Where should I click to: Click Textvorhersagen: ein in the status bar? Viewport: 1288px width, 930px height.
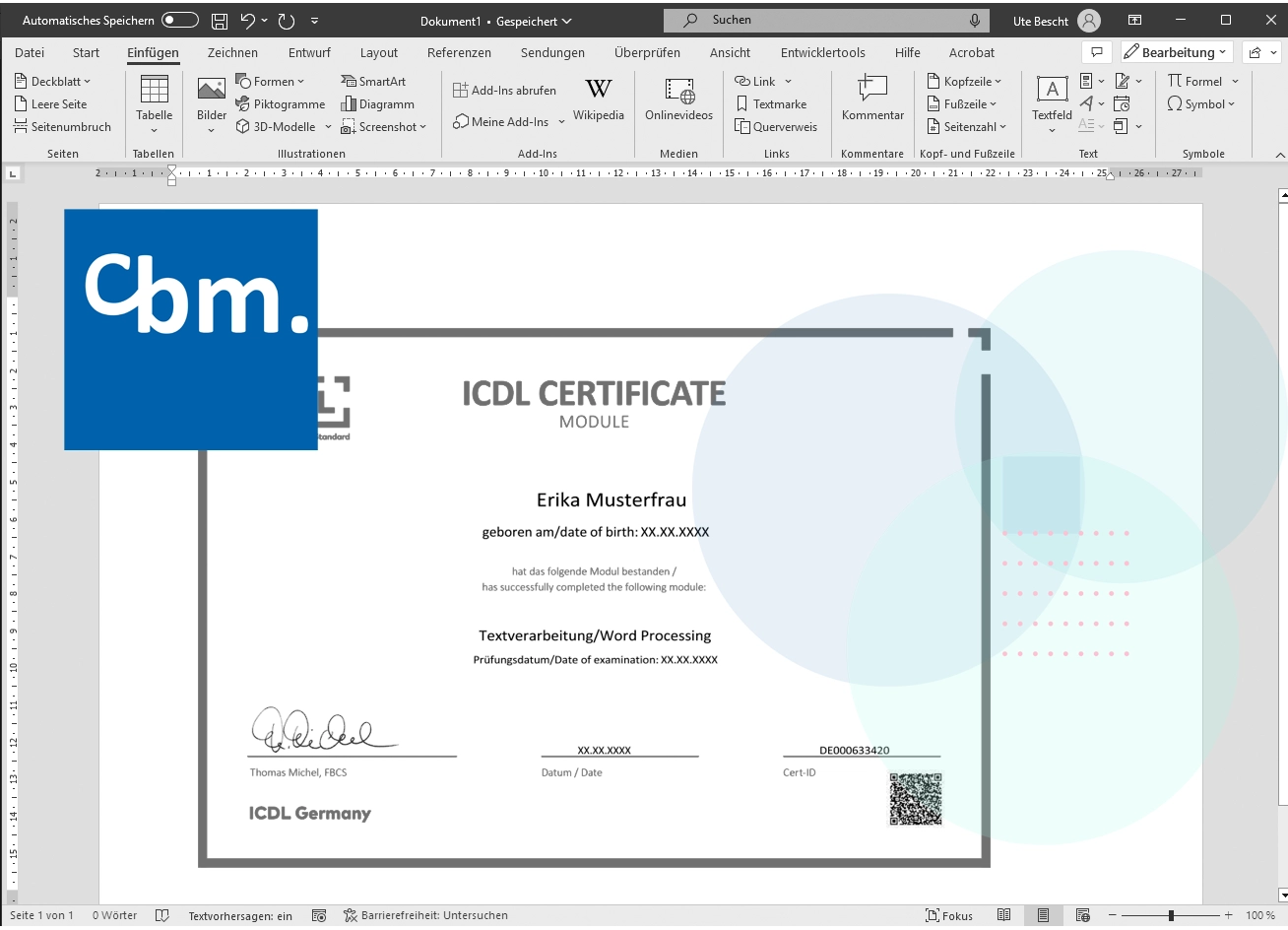[240, 915]
